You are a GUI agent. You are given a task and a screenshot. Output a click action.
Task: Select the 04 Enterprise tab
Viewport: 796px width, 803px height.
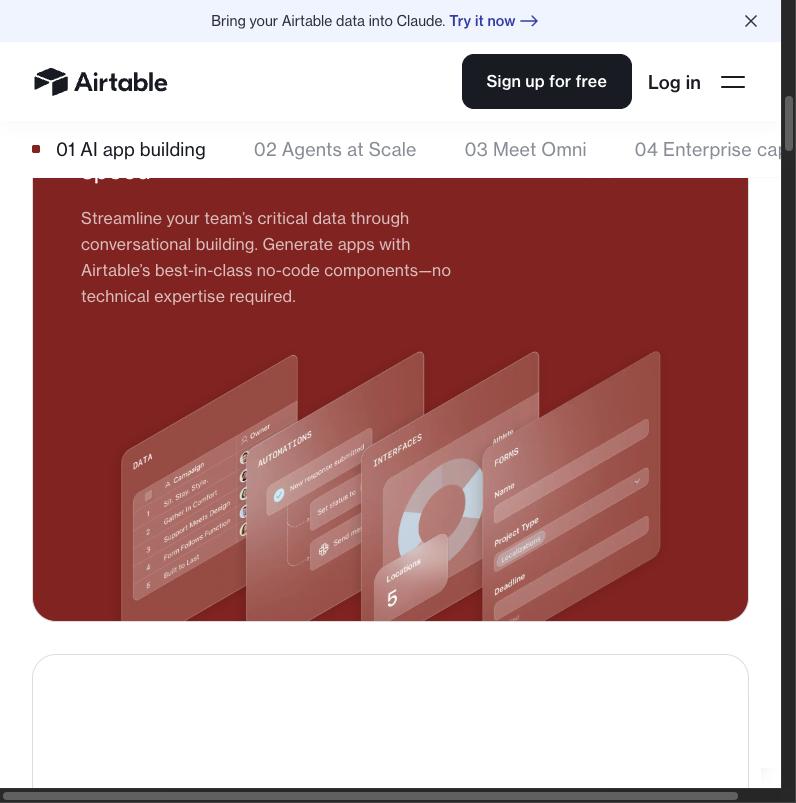click(x=707, y=150)
